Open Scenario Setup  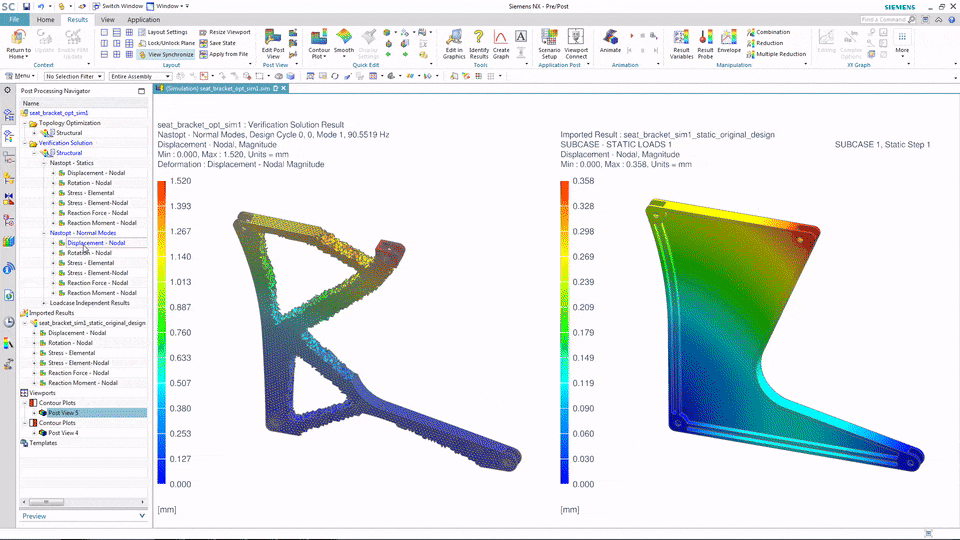(x=549, y=44)
